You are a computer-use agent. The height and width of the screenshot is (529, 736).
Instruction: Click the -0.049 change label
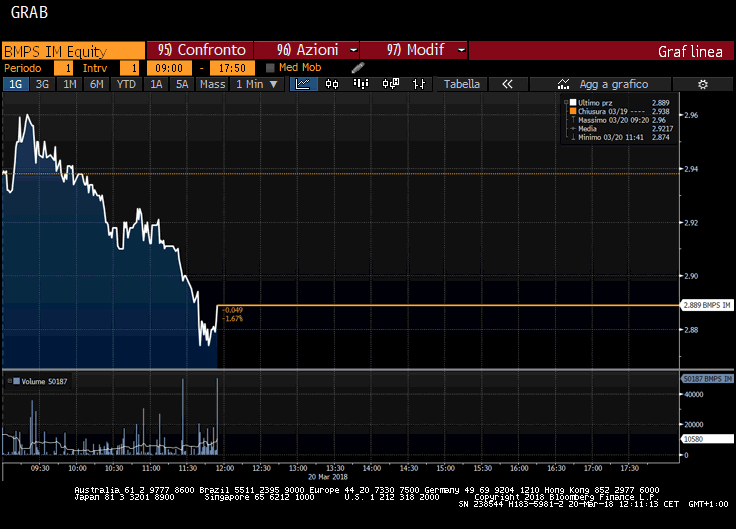click(233, 310)
